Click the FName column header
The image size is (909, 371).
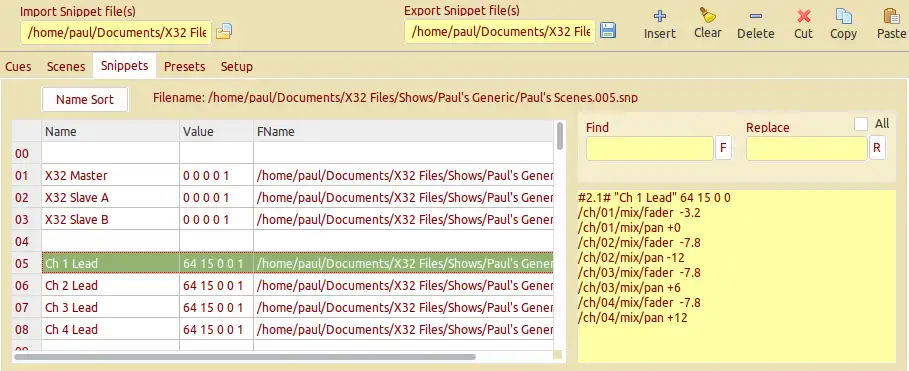pos(403,132)
